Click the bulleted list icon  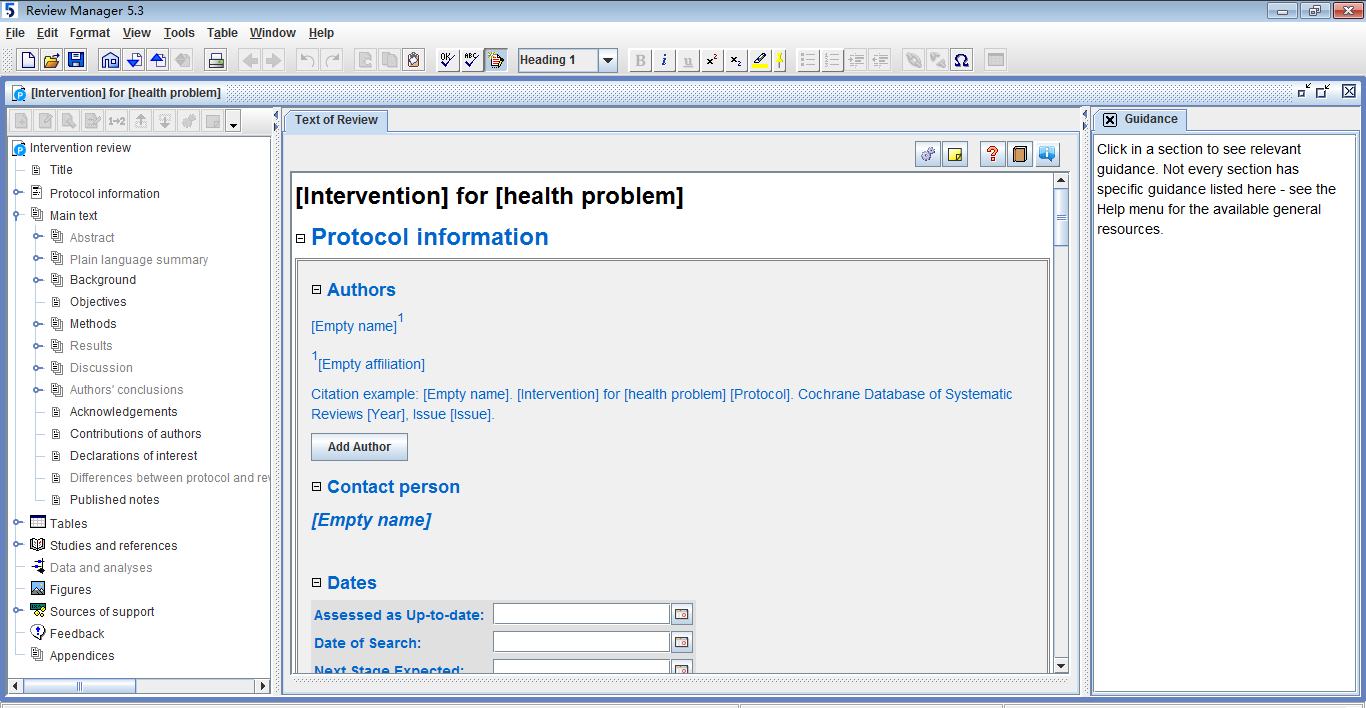tap(809, 60)
